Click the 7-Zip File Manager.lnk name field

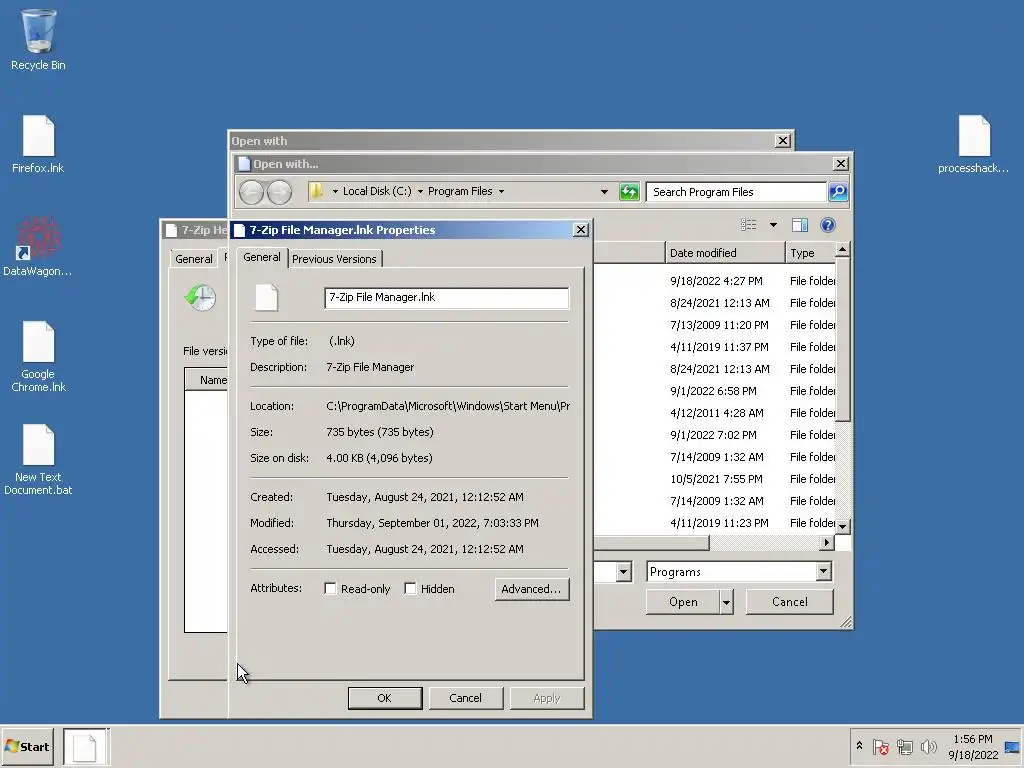[x=447, y=298]
